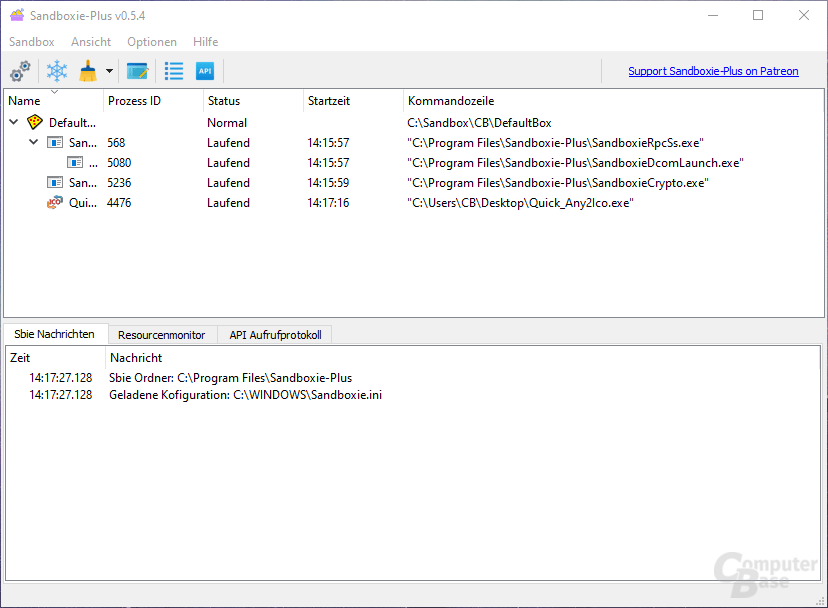Sort by the Startzeit column header

pyautogui.click(x=353, y=101)
